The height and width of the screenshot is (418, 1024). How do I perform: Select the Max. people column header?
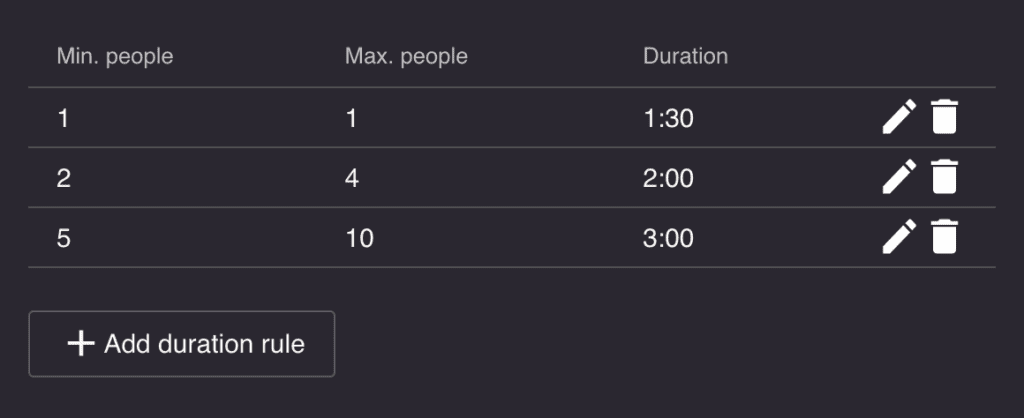click(x=406, y=56)
